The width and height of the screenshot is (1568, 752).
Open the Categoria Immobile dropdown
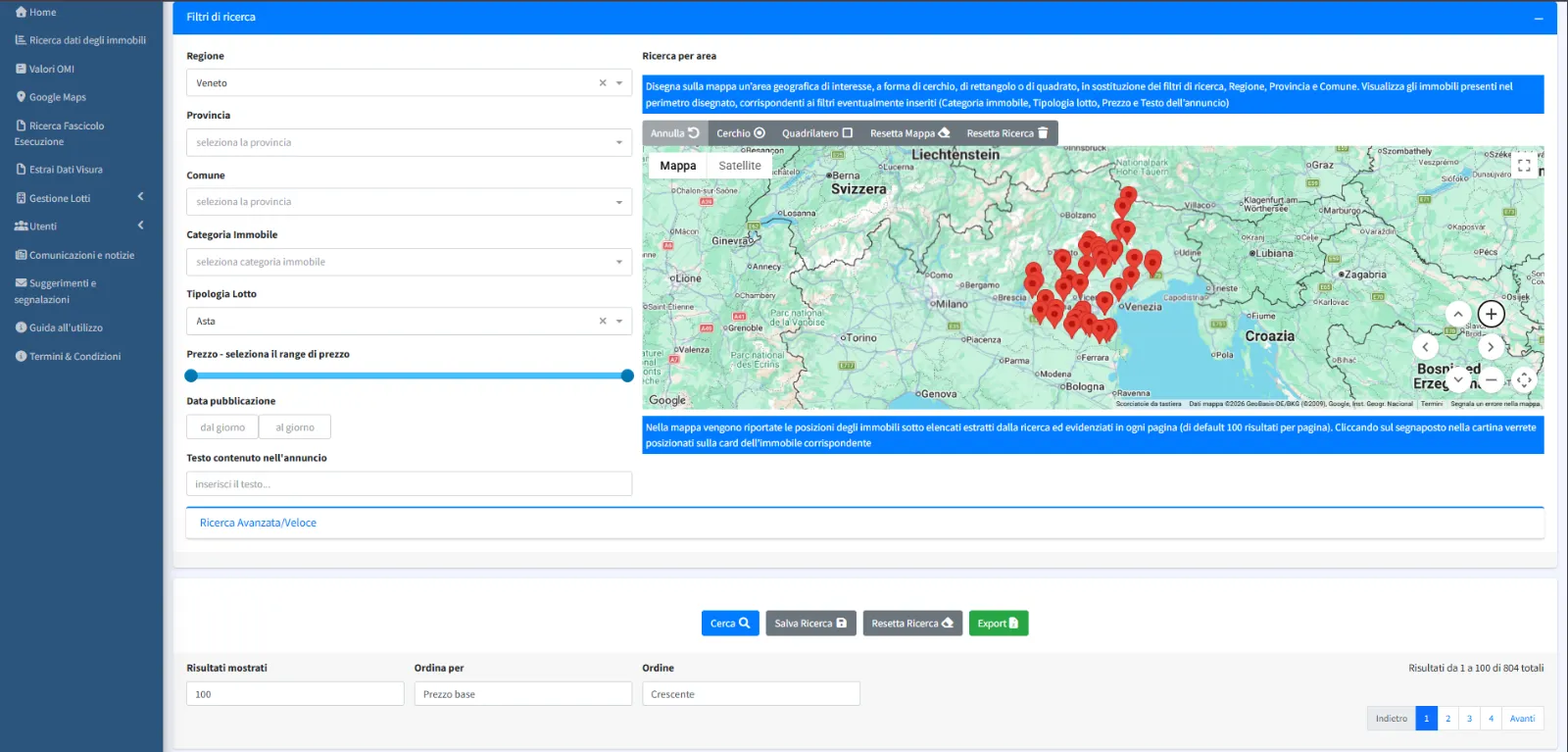409,262
